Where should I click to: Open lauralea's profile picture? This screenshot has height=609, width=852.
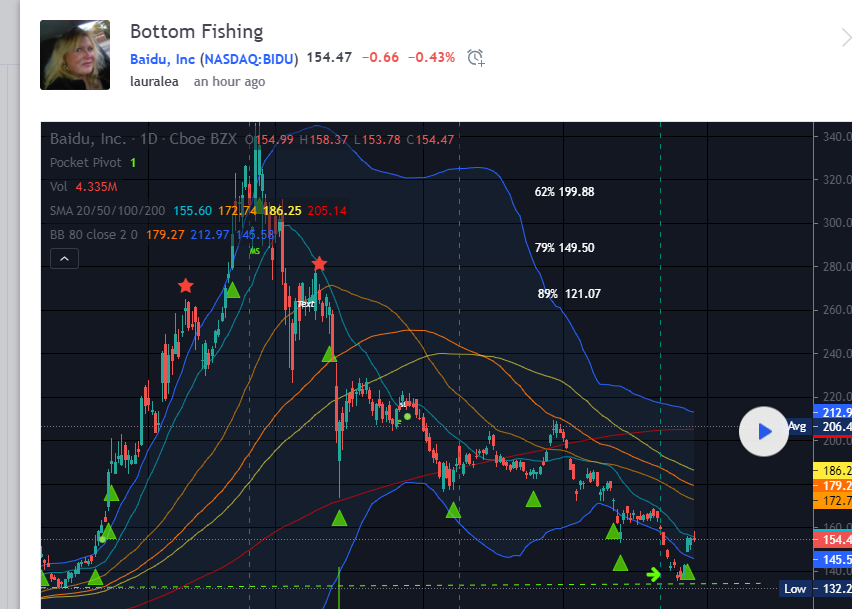75,55
